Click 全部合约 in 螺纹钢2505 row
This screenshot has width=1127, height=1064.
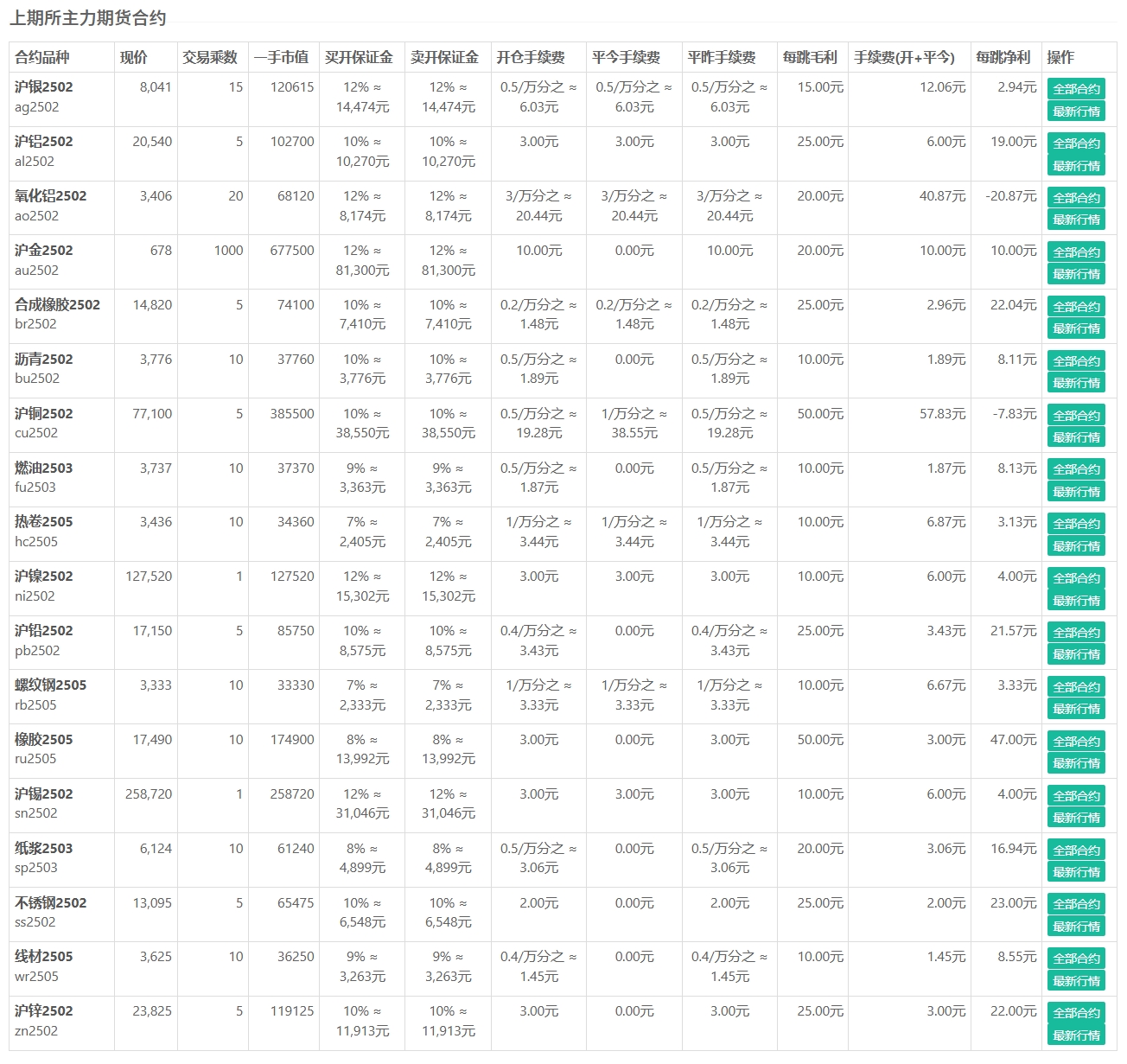pyautogui.click(x=1076, y=687)
